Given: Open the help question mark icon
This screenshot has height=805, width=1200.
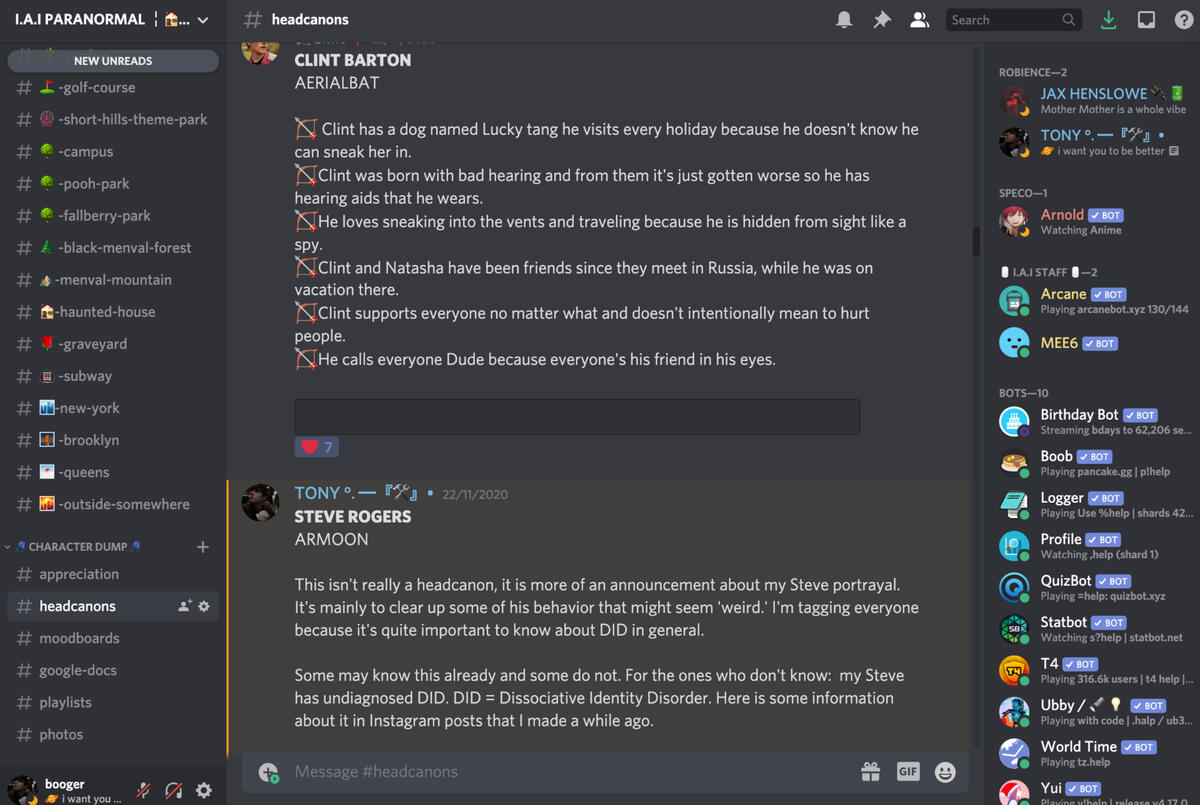Looking at the screenshot, I should [1184, 20].
